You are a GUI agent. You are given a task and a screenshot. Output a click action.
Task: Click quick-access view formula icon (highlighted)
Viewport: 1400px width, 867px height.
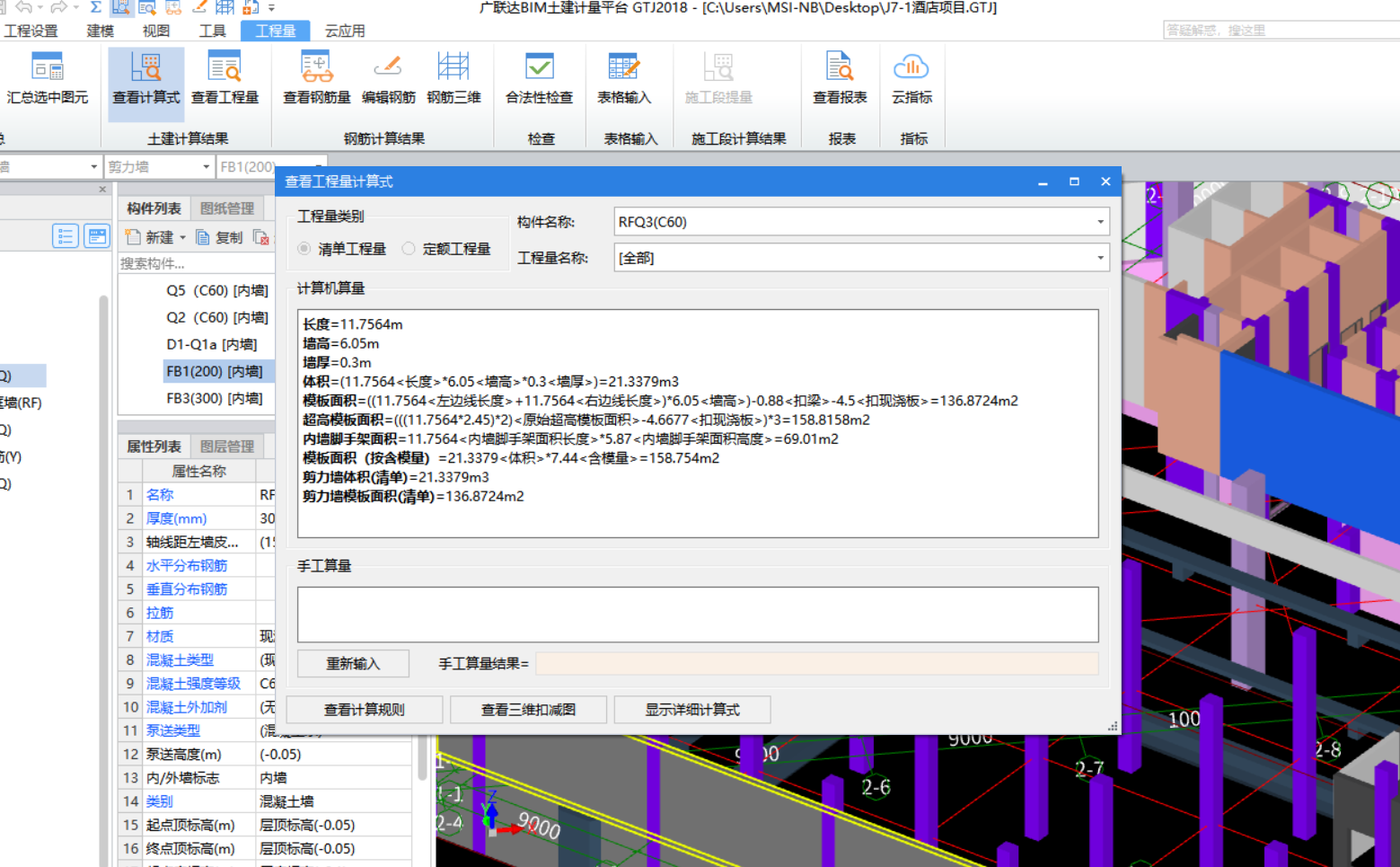pyautogui.click(x=120, y=7)
